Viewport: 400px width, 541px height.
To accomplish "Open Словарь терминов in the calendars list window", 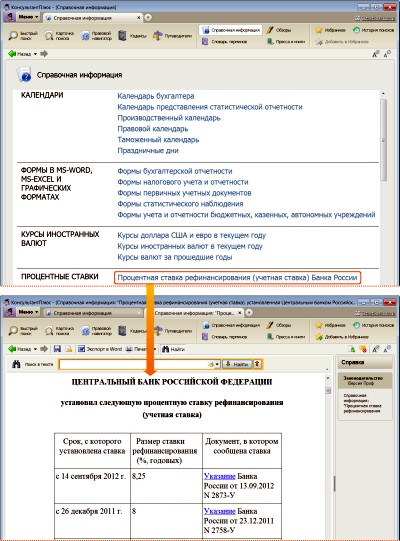I will pyautogui.click(x=225, y=42).
